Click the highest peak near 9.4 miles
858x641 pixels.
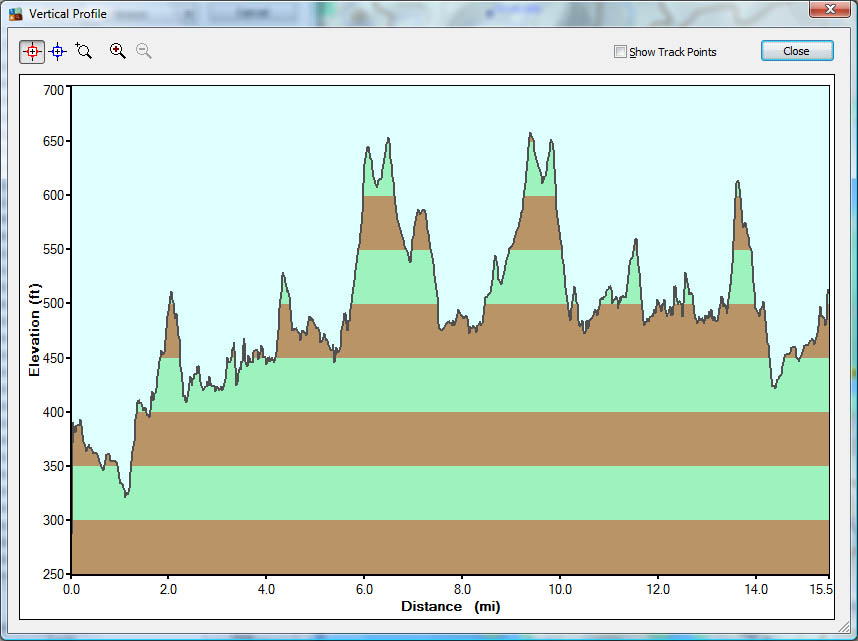(531, 134)
